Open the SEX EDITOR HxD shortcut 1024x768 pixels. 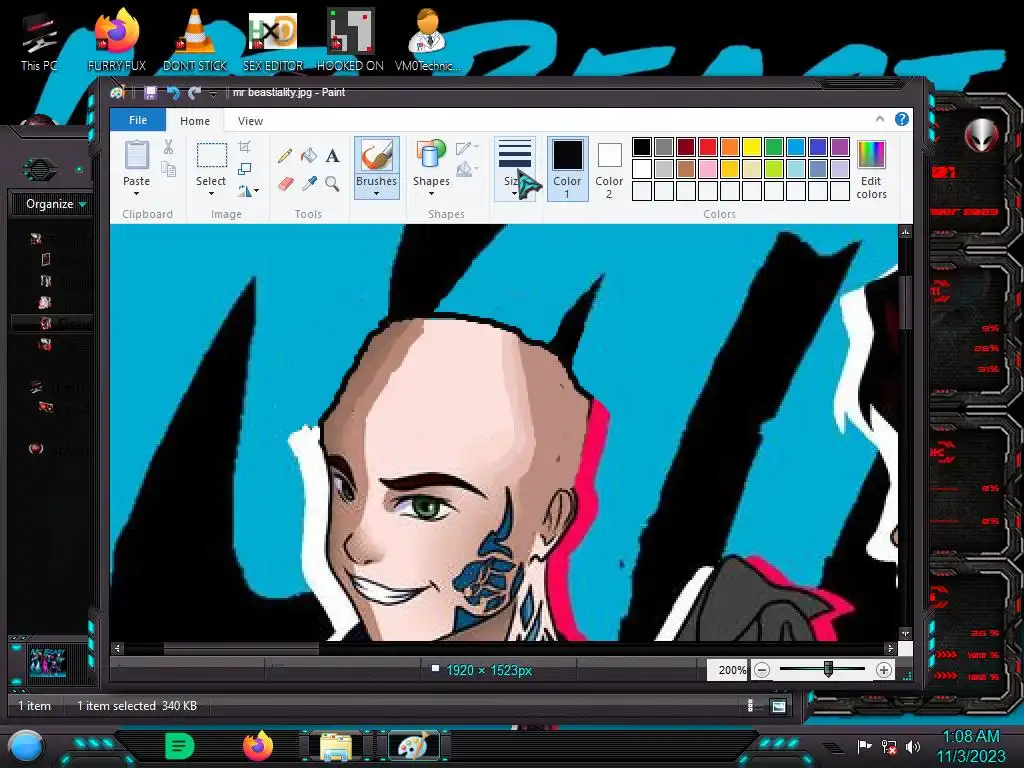(273, 39)
